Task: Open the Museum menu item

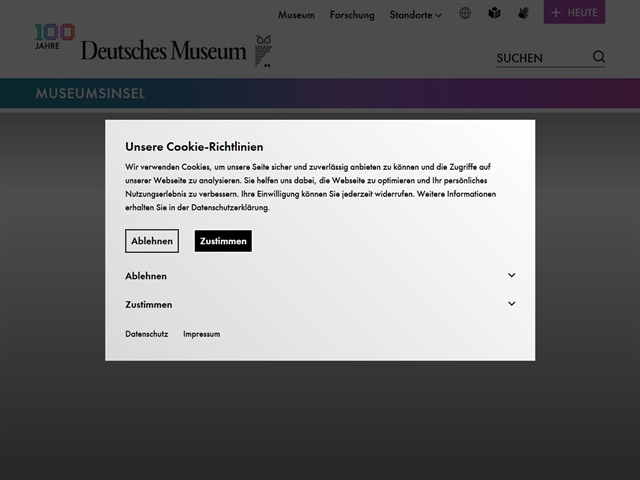Action: point(296,15)
